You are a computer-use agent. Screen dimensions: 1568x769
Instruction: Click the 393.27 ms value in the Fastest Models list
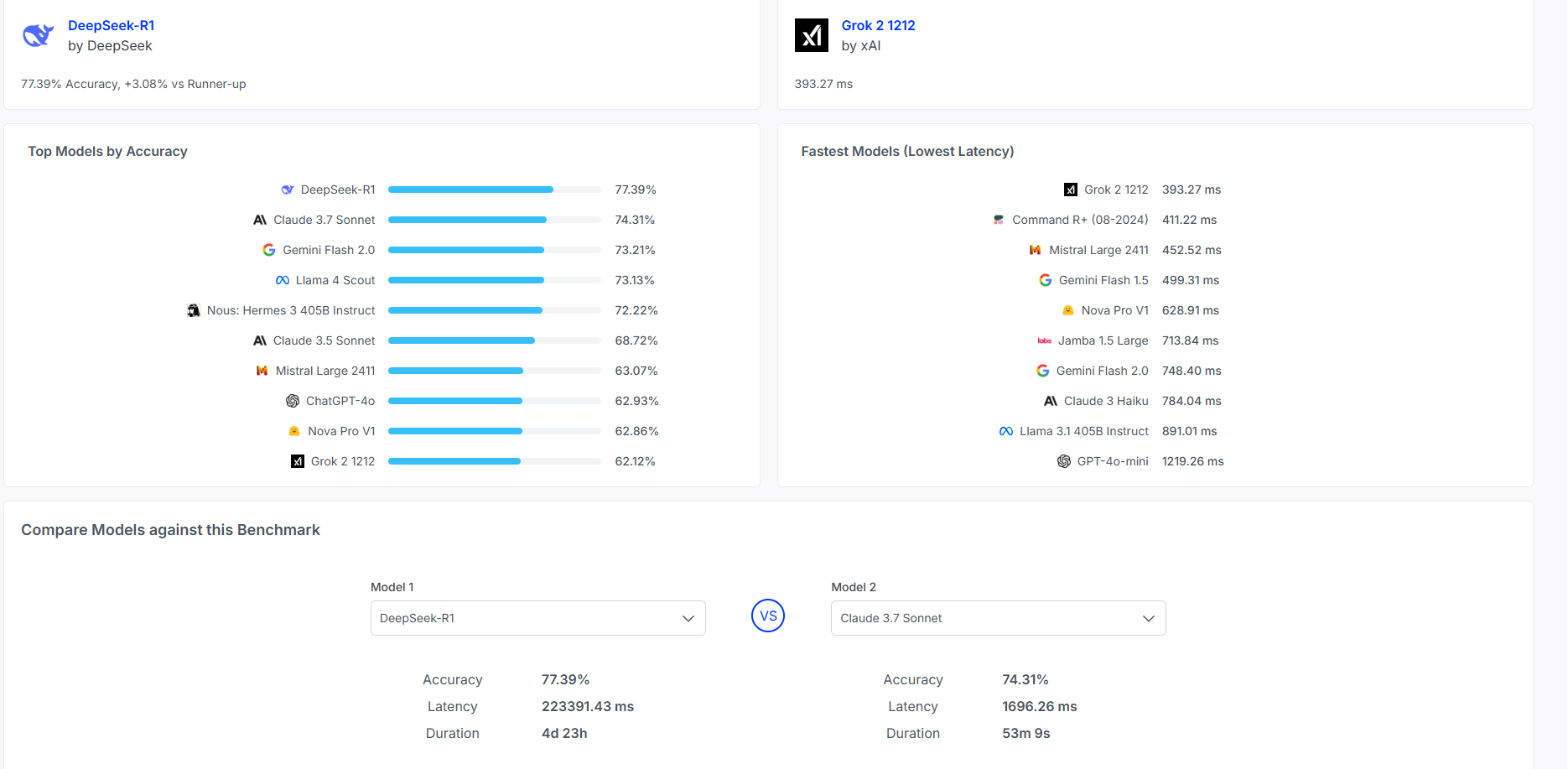[x=1192, y=190]
